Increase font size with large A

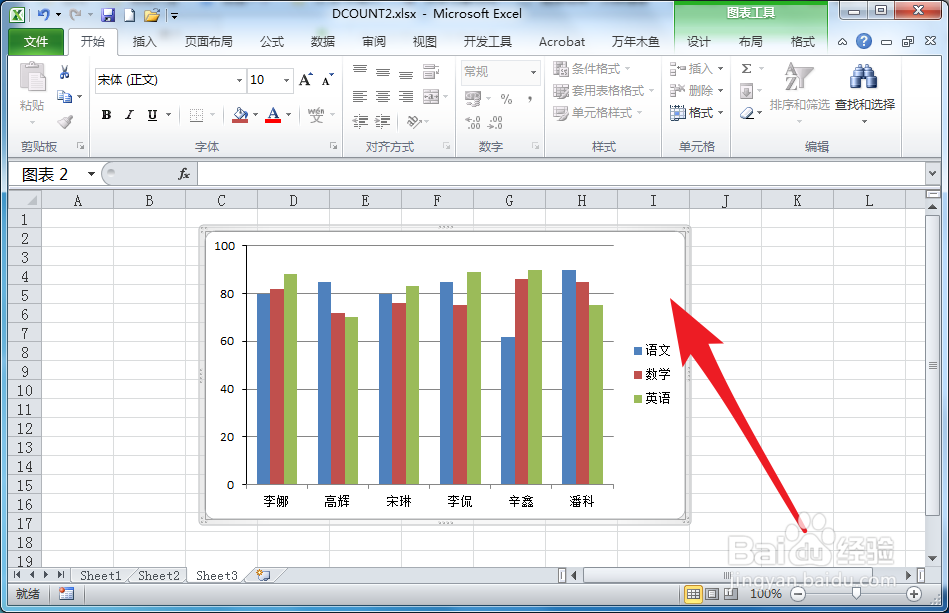(306, 80)
